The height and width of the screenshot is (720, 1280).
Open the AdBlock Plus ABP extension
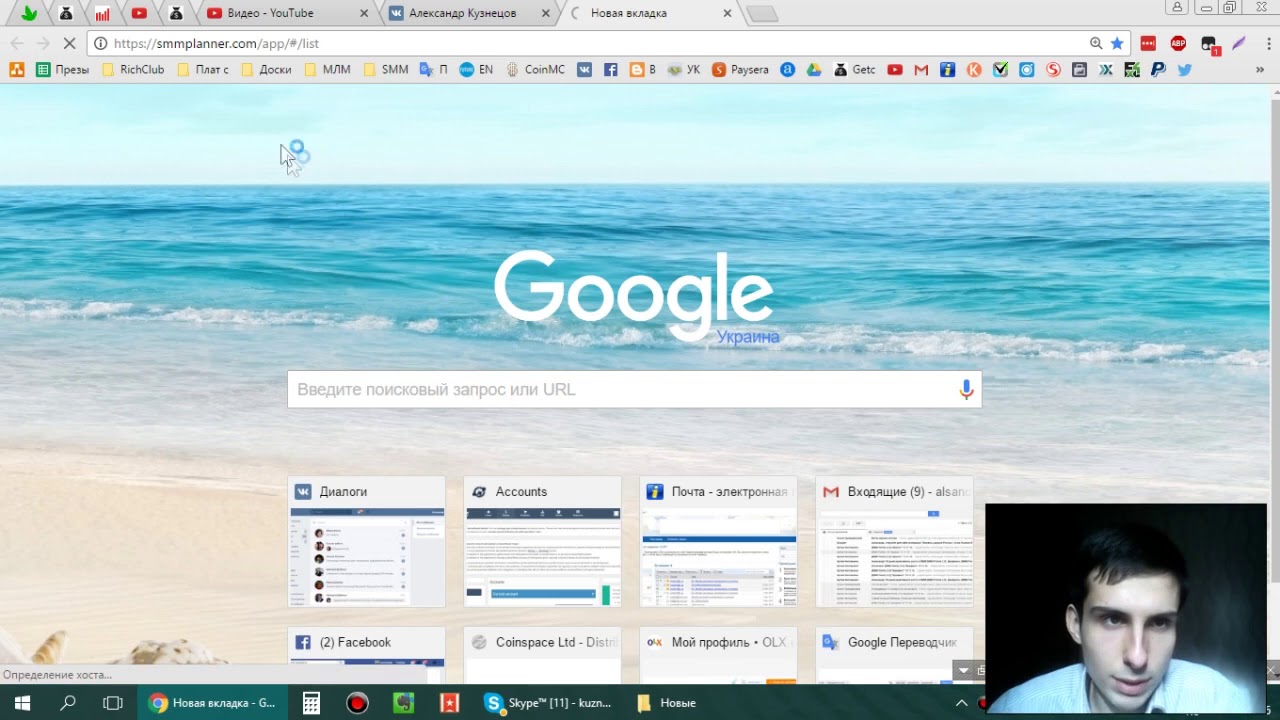[x=1178, y=43]
